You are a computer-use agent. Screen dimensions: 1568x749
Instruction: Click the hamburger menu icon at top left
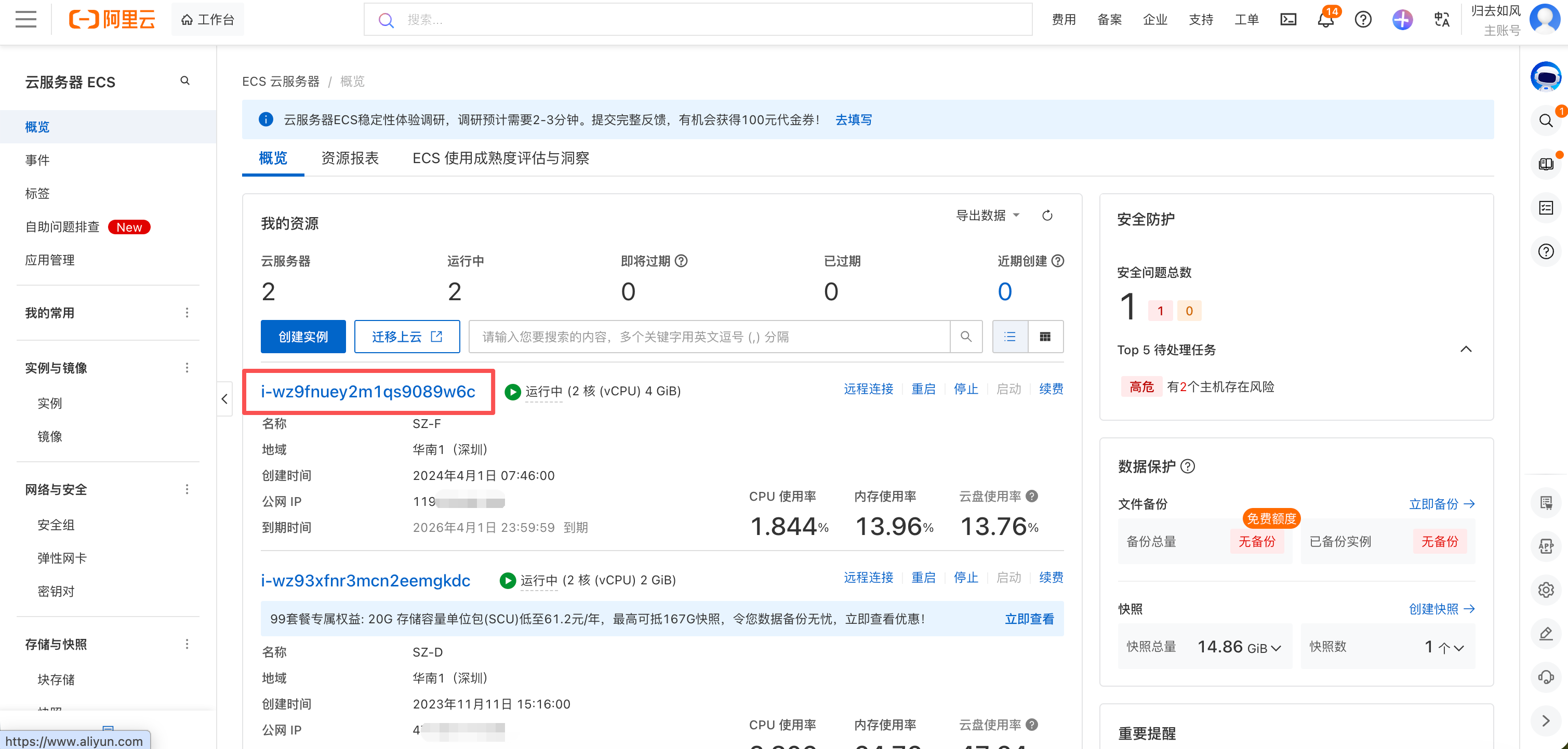(x=25, y=19)
